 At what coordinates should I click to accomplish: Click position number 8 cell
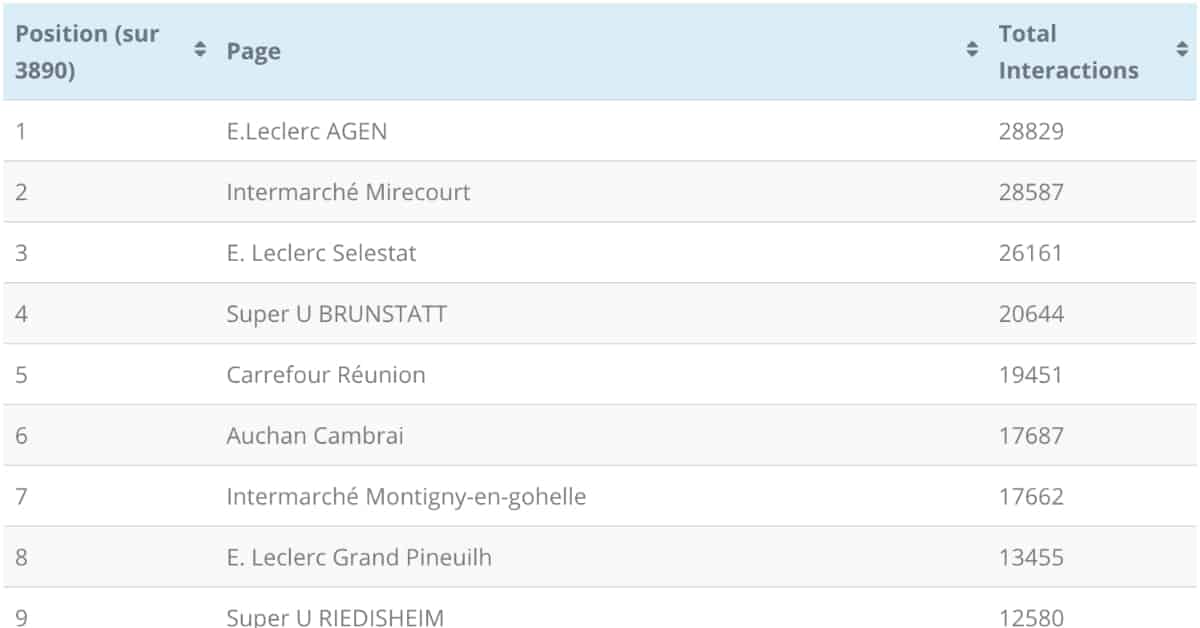(22, 558)
